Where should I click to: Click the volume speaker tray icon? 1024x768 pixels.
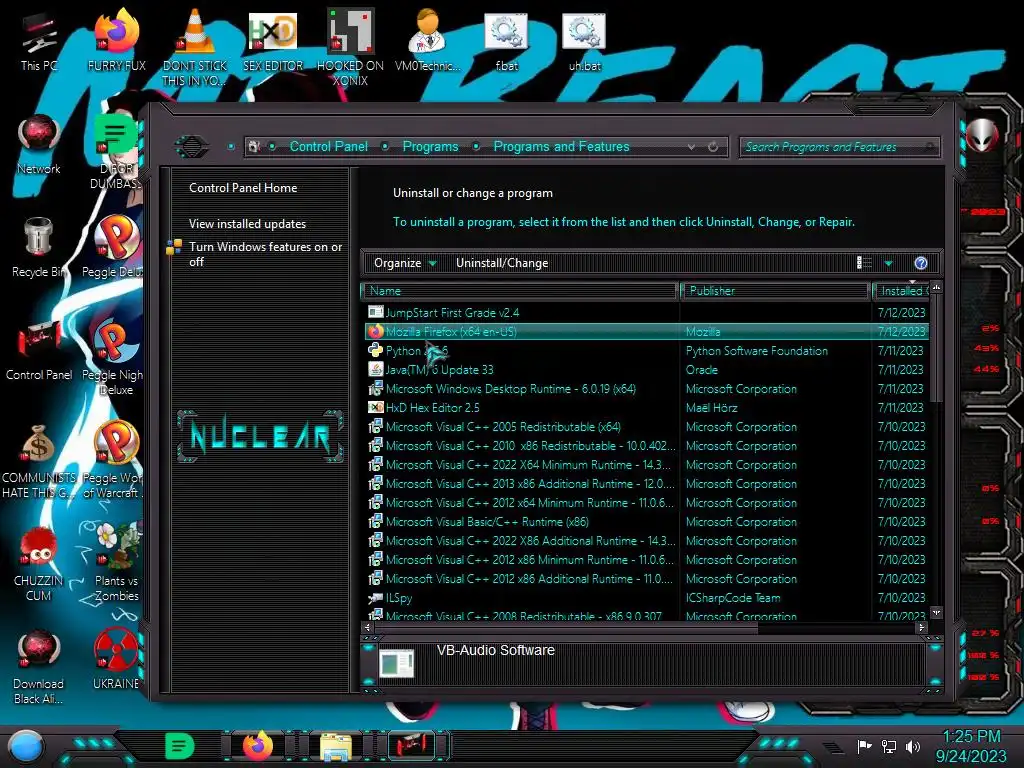(913, 746)
